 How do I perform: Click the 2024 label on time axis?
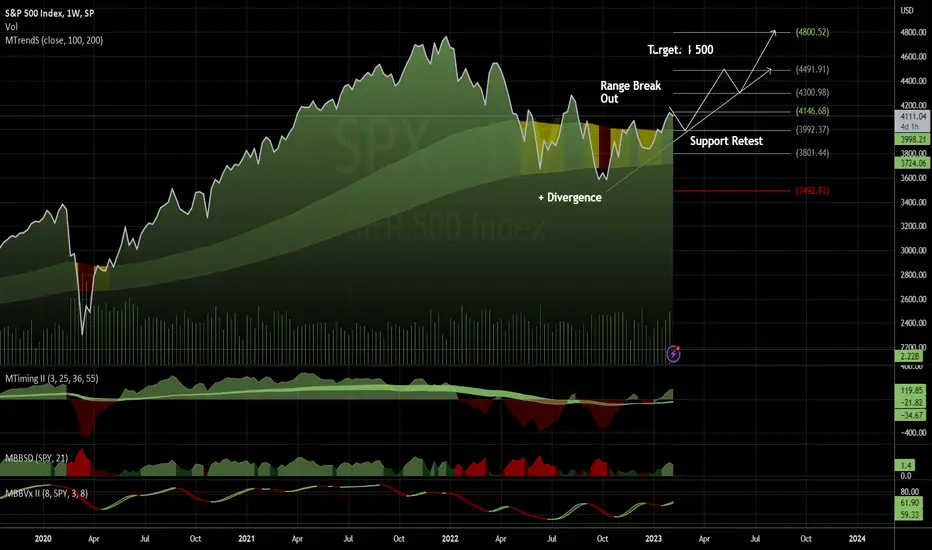(x=857, y=539)
